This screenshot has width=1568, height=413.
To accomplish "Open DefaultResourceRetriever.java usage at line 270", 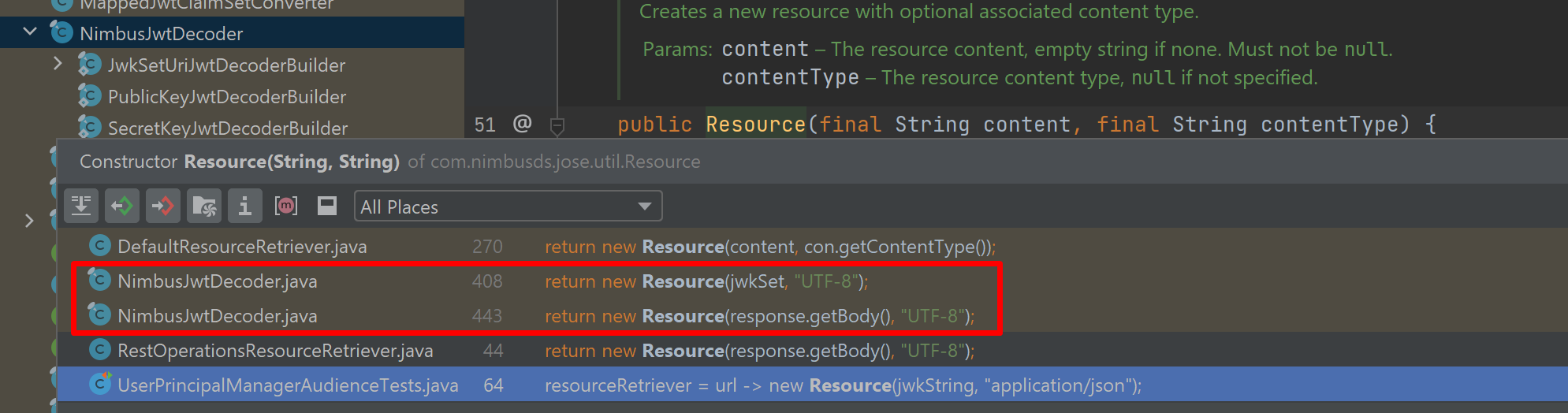I will pos(812,247).
